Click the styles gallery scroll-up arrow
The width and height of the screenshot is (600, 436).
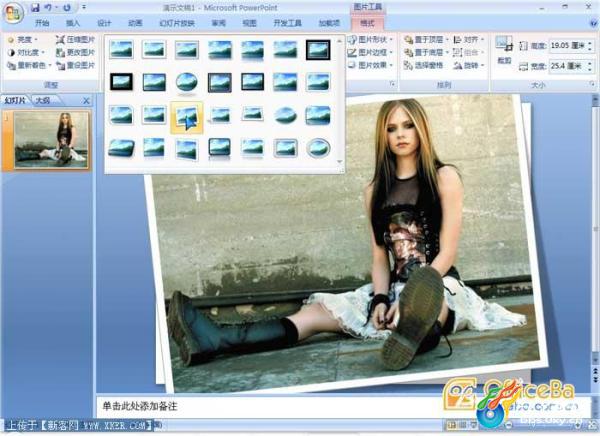point(339,41)
